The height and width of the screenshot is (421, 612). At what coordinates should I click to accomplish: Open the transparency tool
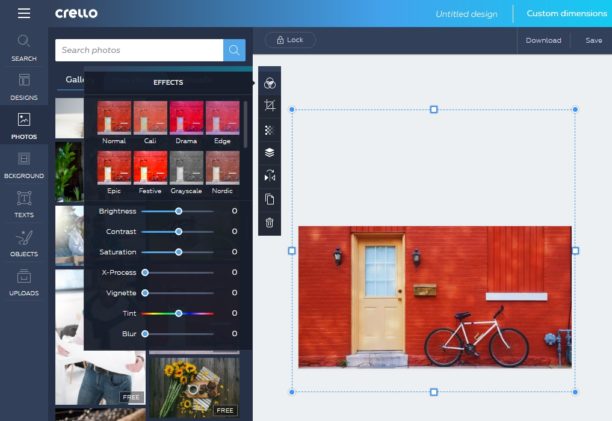(269, 130)
